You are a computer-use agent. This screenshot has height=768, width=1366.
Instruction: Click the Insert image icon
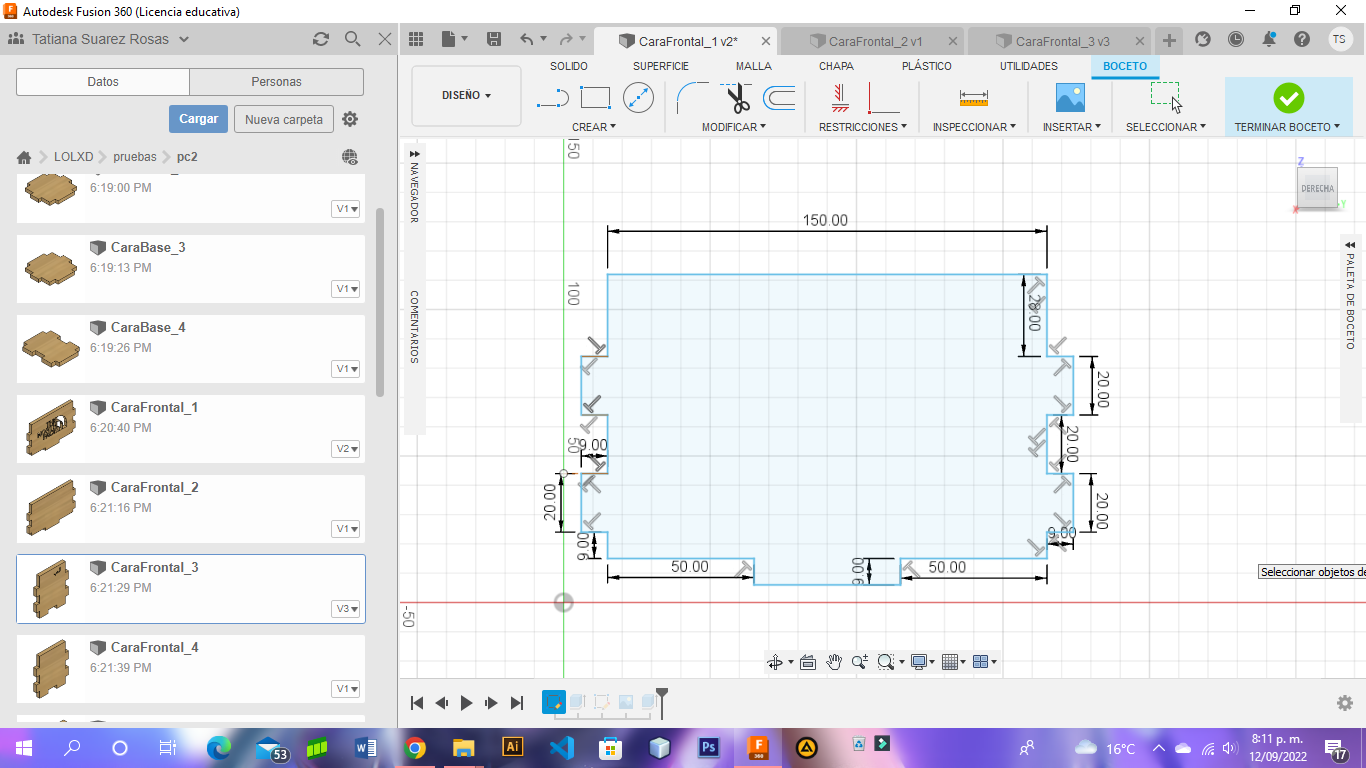(1070, 98)
